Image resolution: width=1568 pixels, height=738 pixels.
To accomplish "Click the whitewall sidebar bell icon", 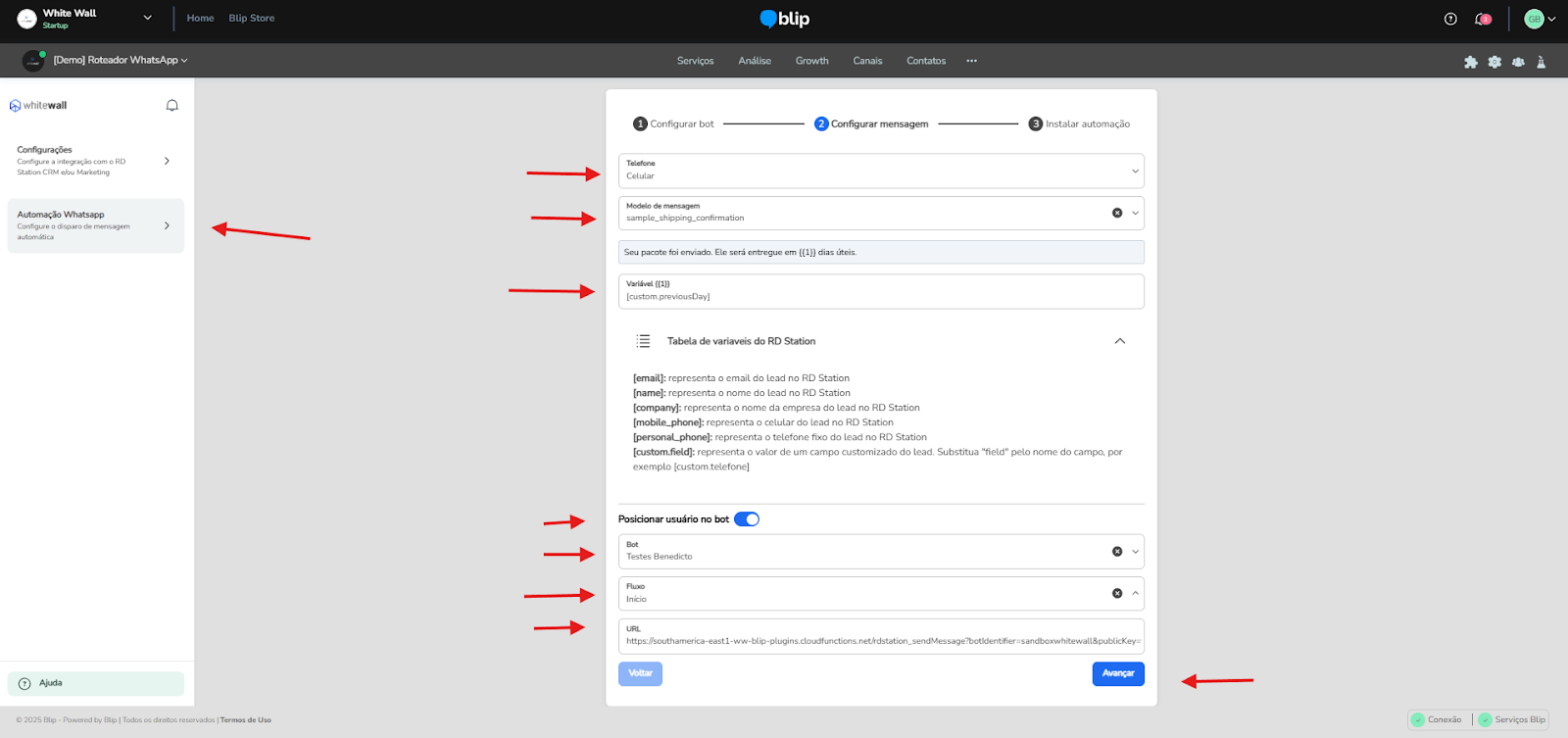I will (172, 106).
